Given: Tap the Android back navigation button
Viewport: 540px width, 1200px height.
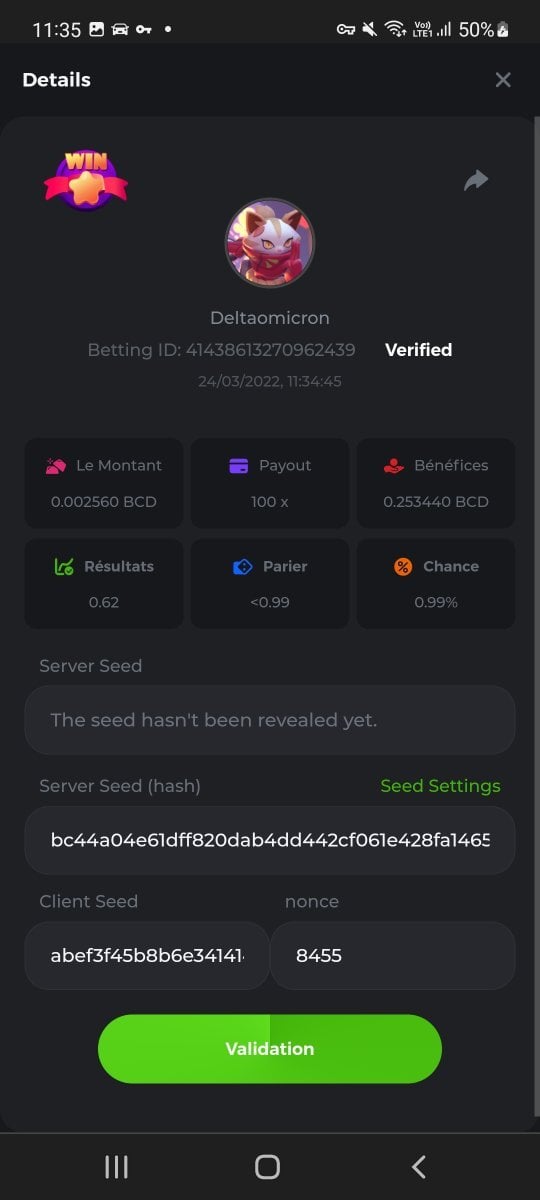Looking at the screenshot, I should pyautogui.click(x=419, y=1166).
